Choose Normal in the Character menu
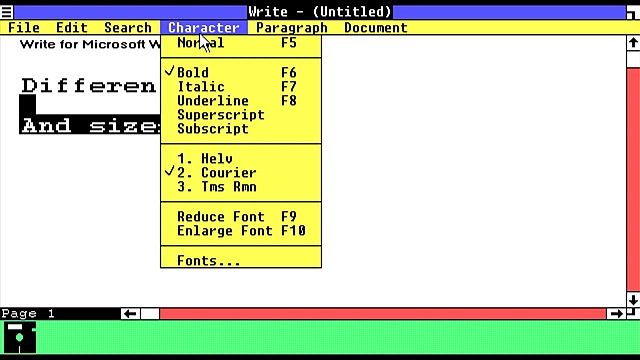Screen dimensions: 640x360 [241, 43]
